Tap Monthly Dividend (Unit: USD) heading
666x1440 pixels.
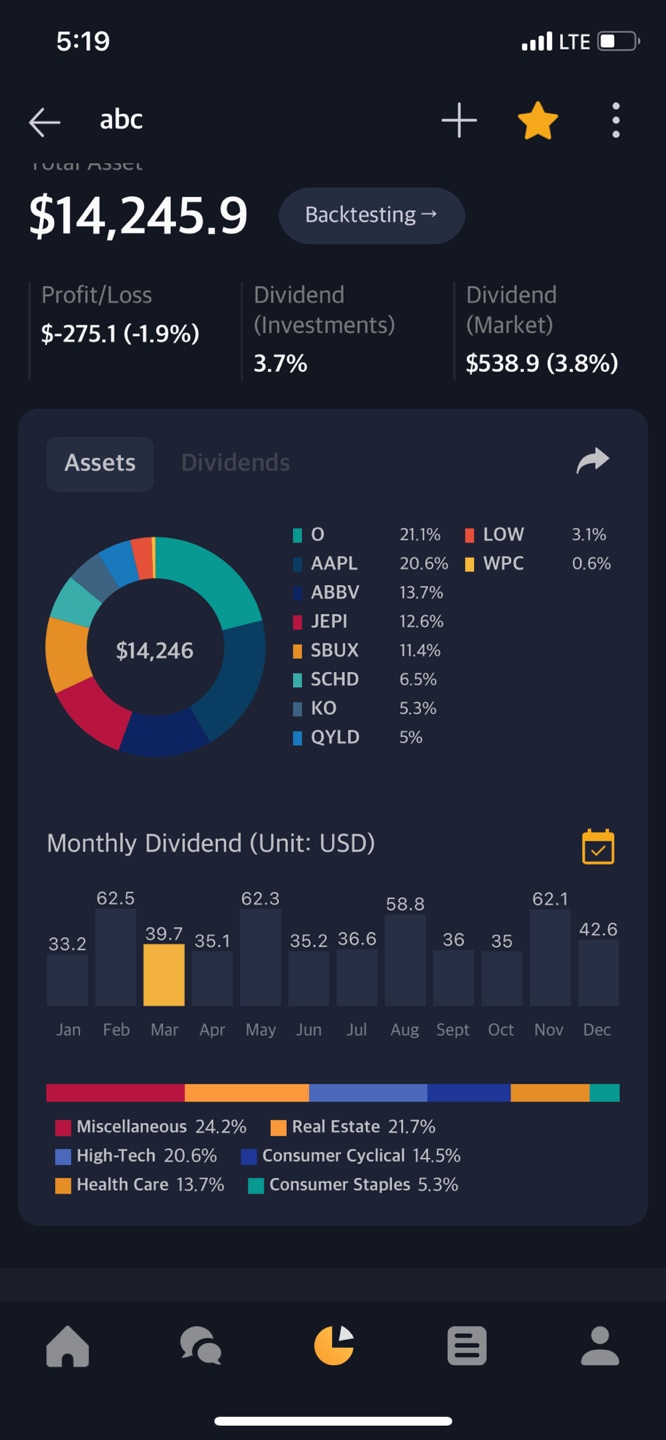[211, 843]
